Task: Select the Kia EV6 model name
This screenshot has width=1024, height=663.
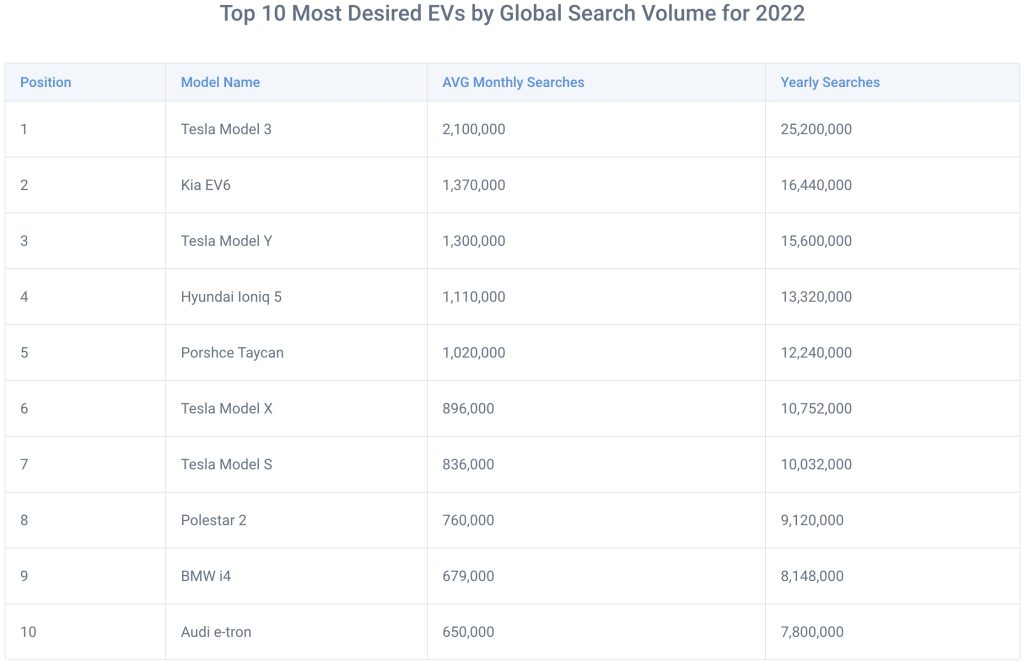Action: 206,185
